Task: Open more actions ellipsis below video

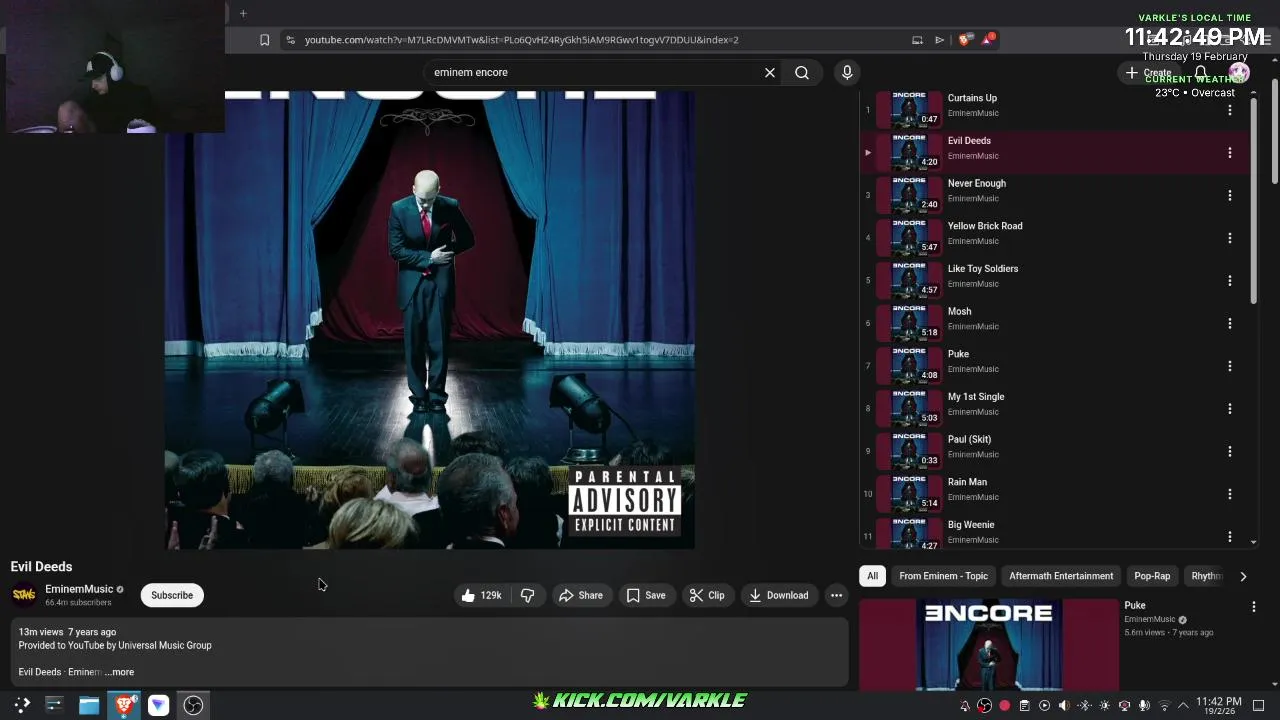Action: 836,595
